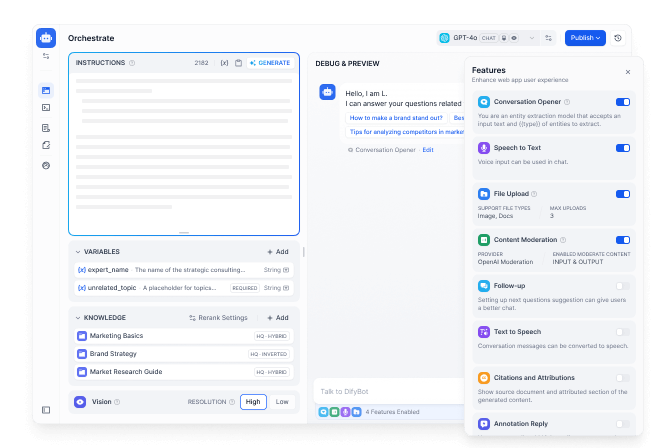The width and height of the screenshot is (664, 448).
Task: Copy instructions using the clipboard icon
Action: (x=238, y=63)
